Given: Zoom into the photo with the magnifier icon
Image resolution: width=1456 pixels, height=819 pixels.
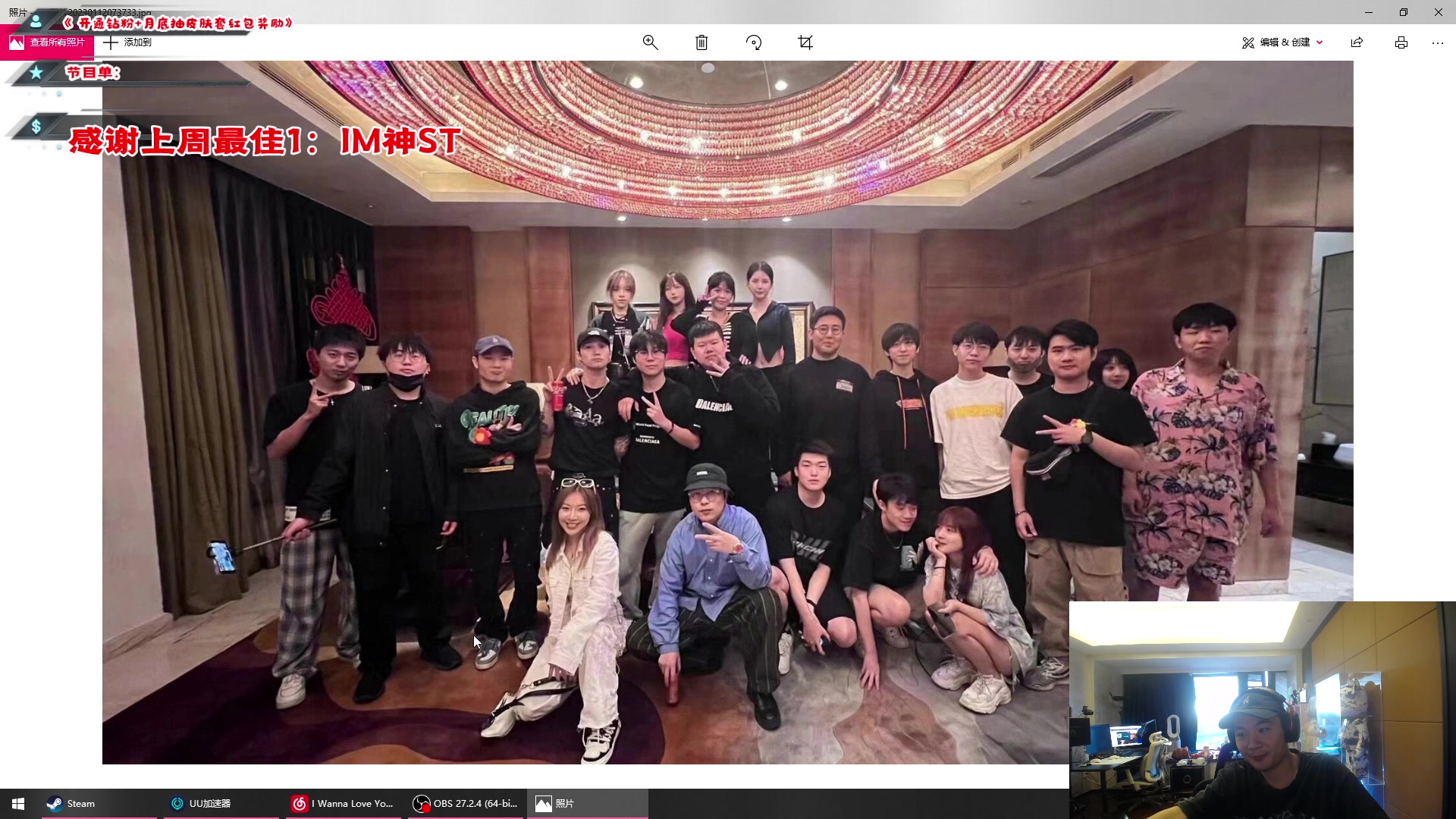Looking at the screenshot, I should pyautogui.click(x=651, y=42).
